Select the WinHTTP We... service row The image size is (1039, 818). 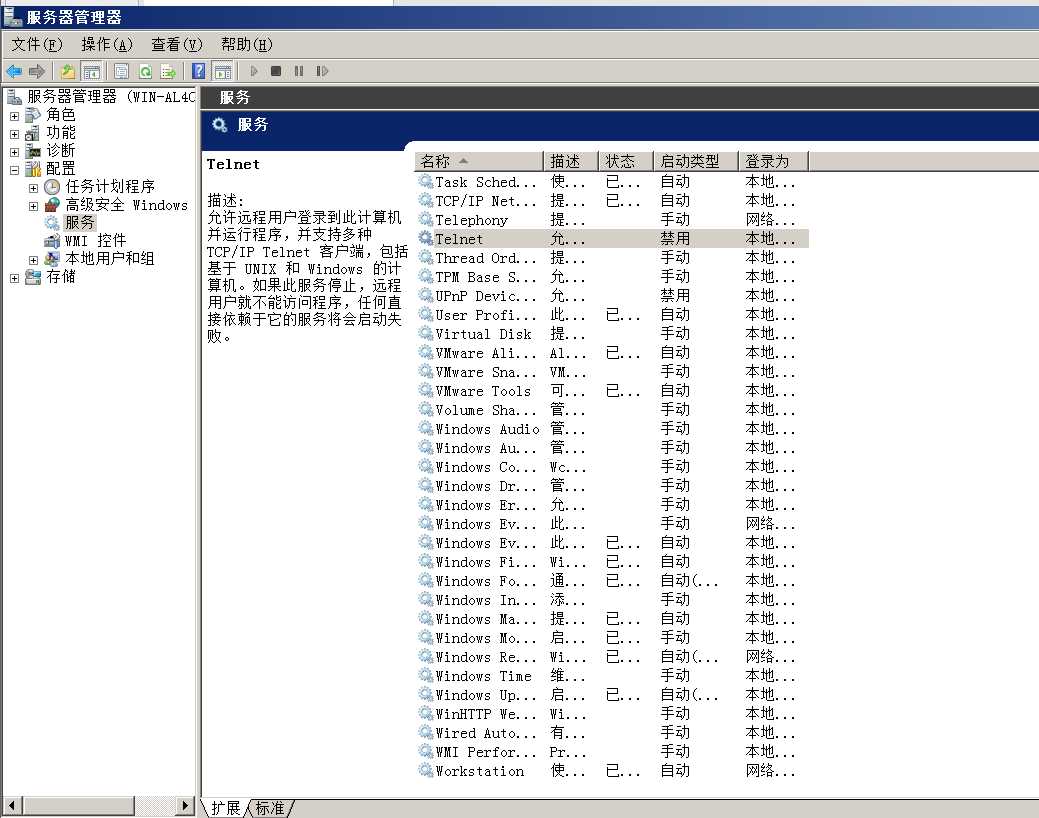click(612, 713)
